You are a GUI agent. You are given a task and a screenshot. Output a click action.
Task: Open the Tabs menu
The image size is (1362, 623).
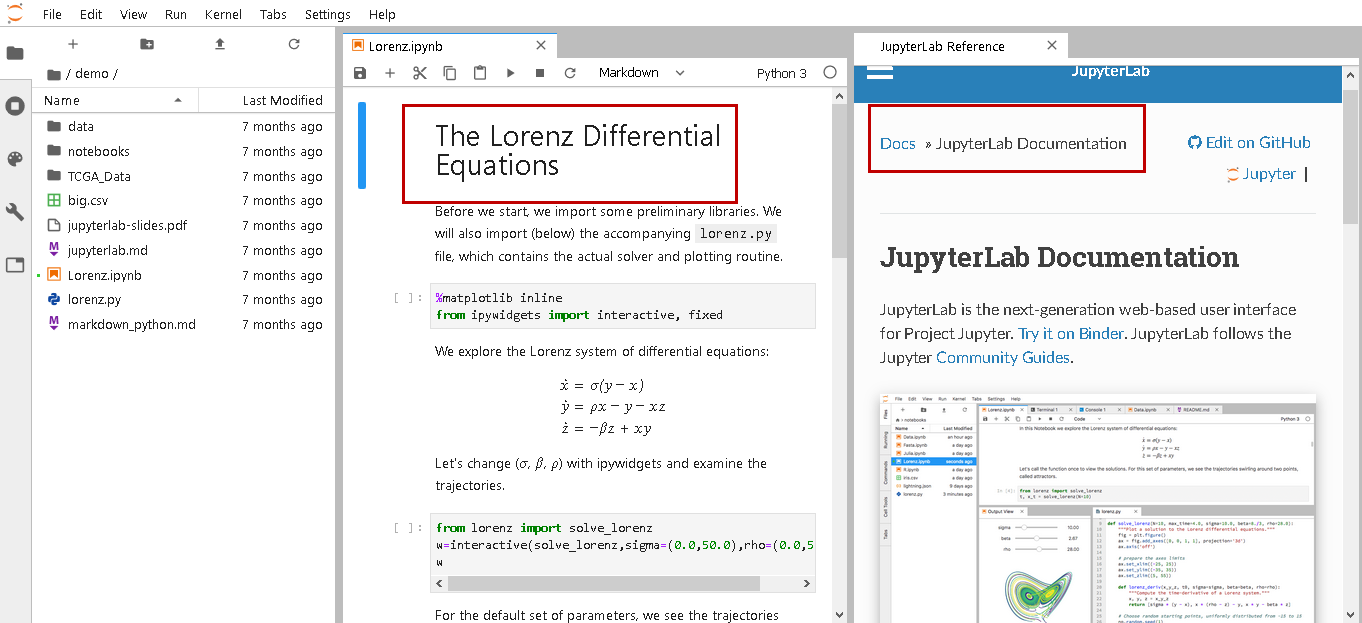[274, 14]
